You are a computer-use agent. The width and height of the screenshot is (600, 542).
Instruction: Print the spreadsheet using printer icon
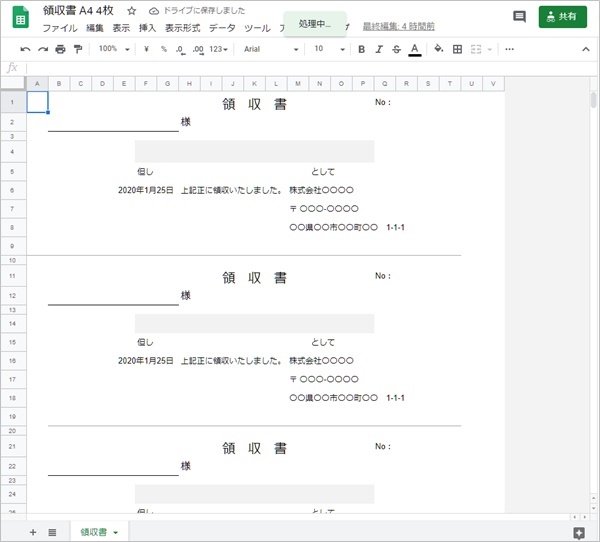tap(60, 49)
